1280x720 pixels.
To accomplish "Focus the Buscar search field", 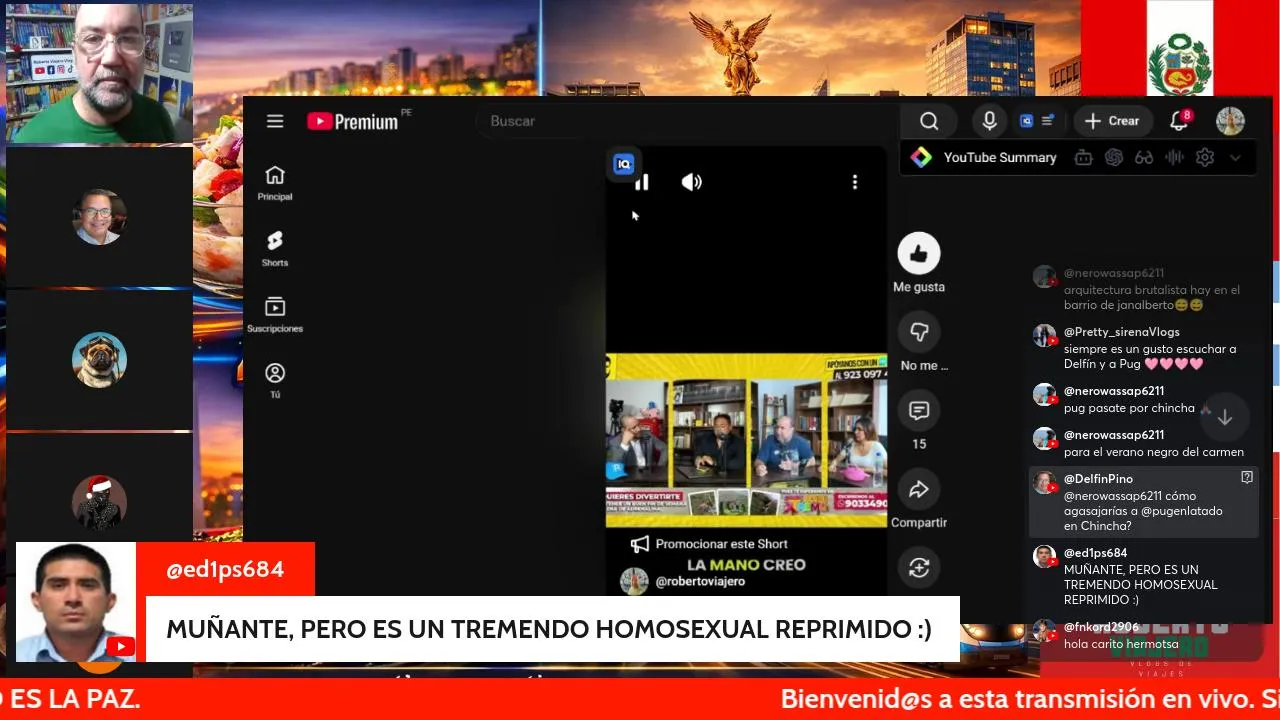I will tap(685, 121).
